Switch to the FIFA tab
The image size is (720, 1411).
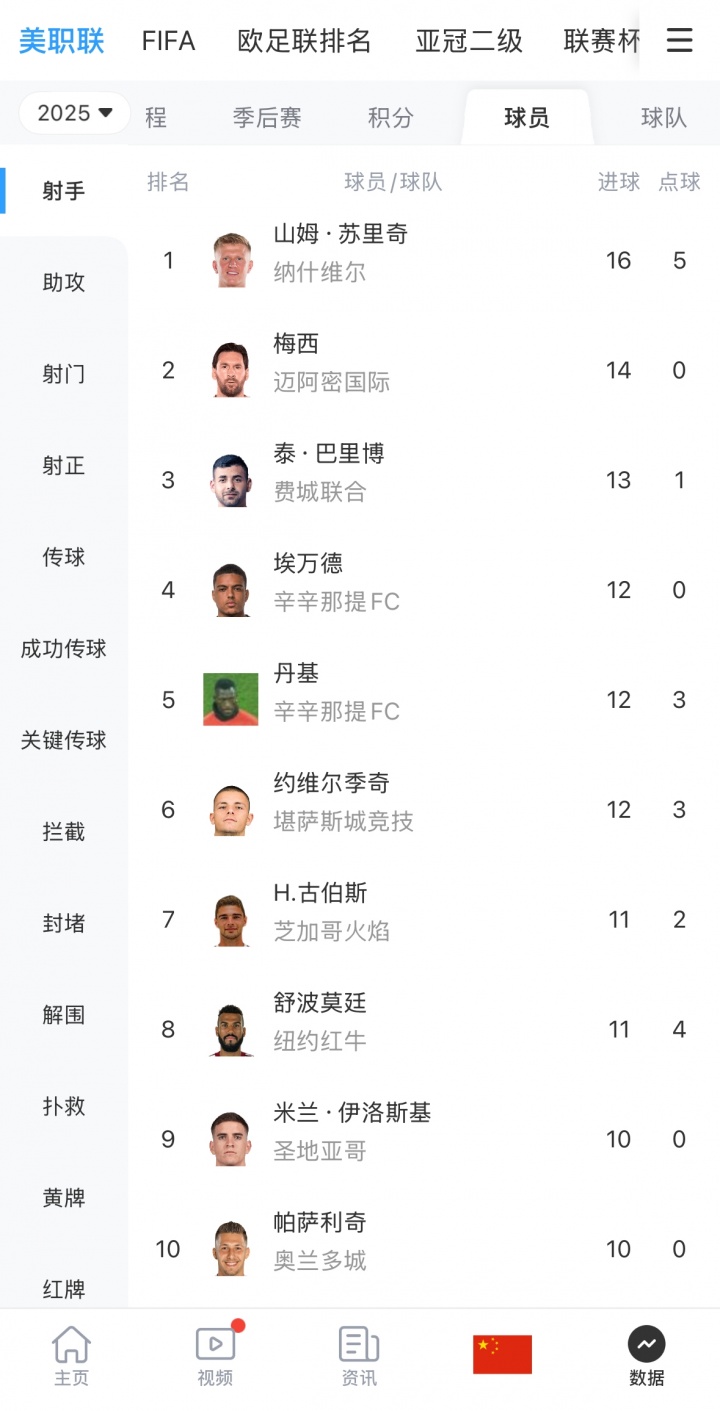(x=168, y=41)
